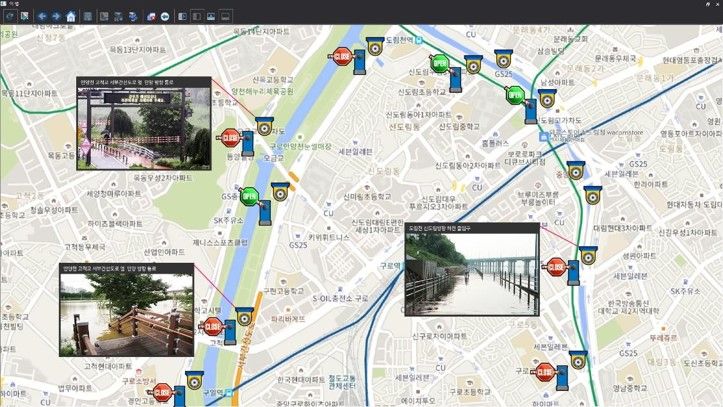723x407 pixels.
Task: Return to the home map view
Action: click(x=71, y=17)
